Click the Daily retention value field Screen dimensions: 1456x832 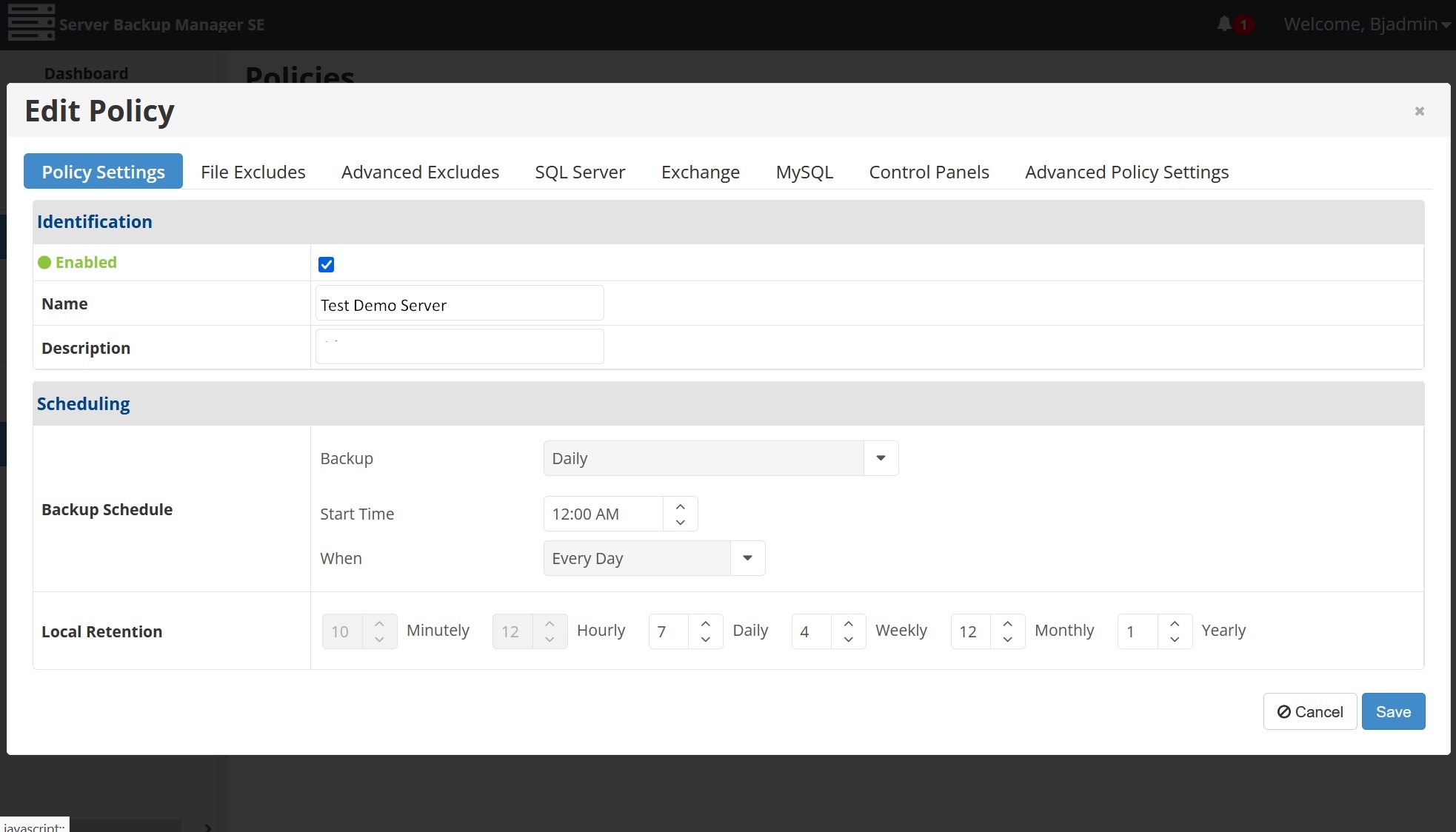pos(668,631)
